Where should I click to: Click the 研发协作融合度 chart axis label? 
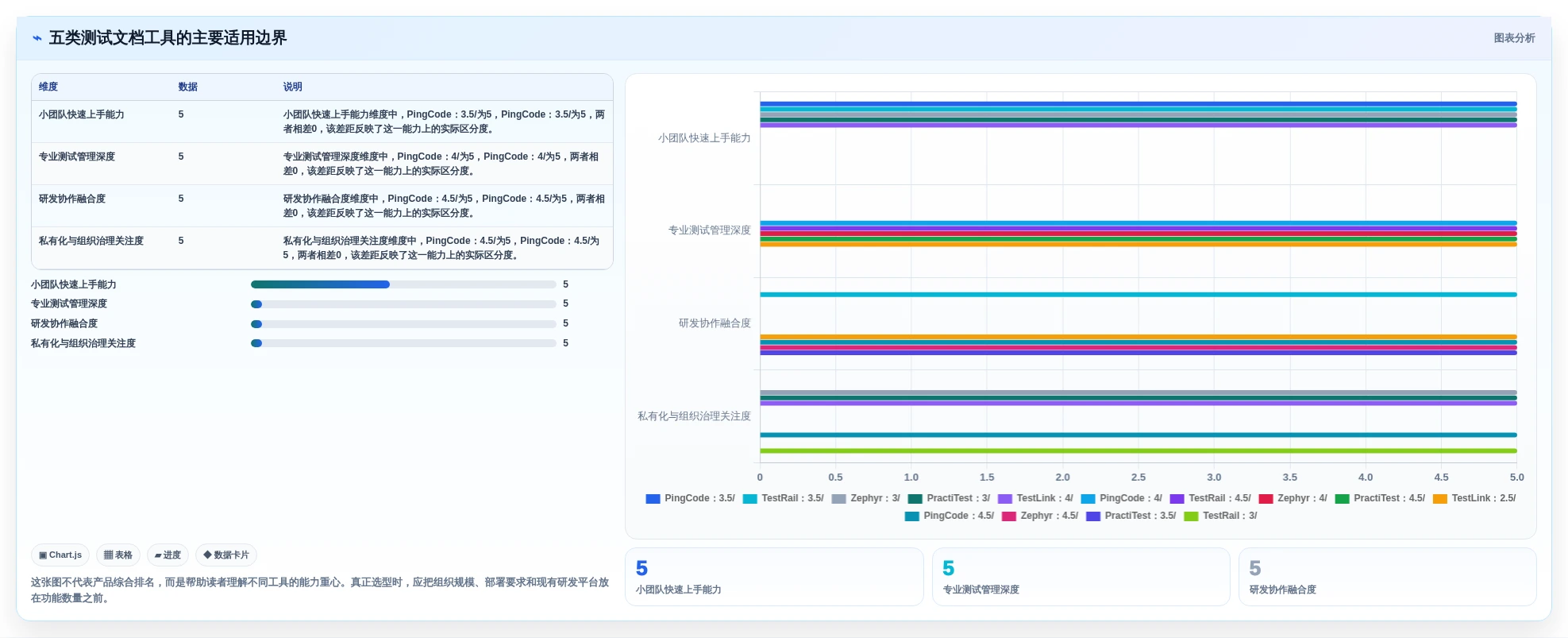[715, 323]
